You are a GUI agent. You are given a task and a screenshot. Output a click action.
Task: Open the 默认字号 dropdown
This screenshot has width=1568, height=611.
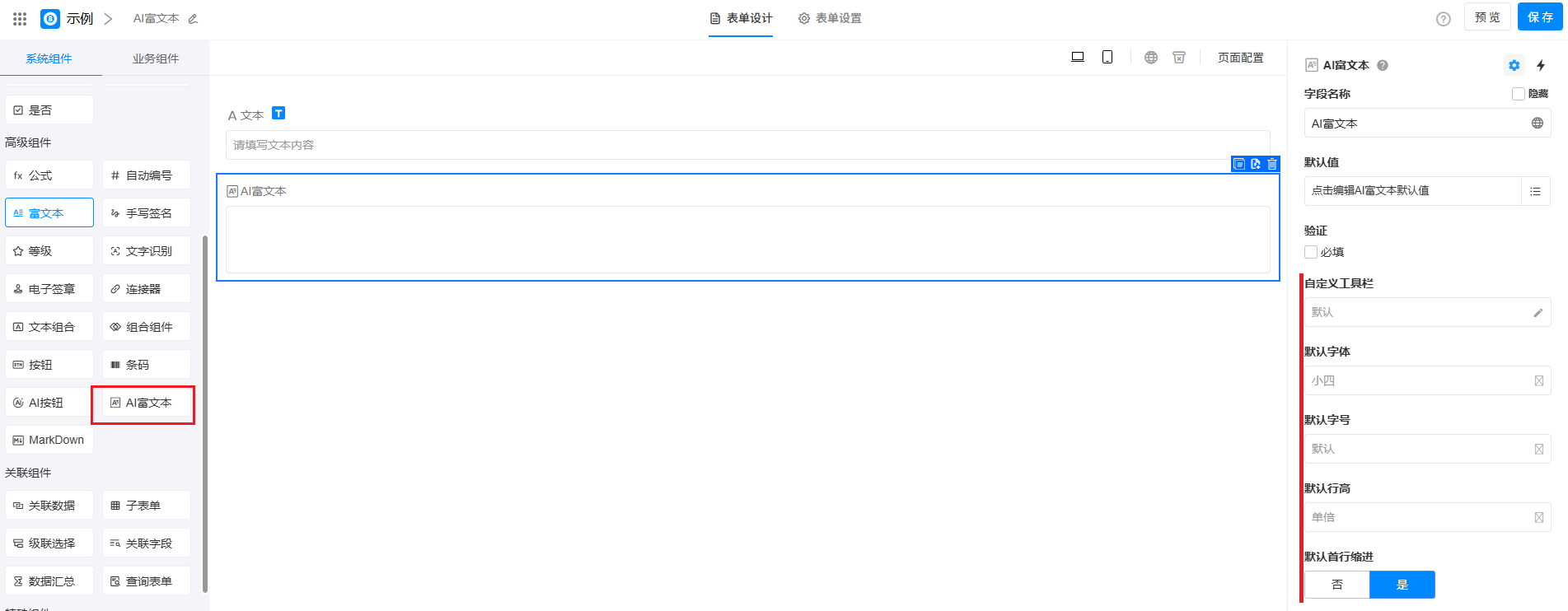(x=1426, y=449)
